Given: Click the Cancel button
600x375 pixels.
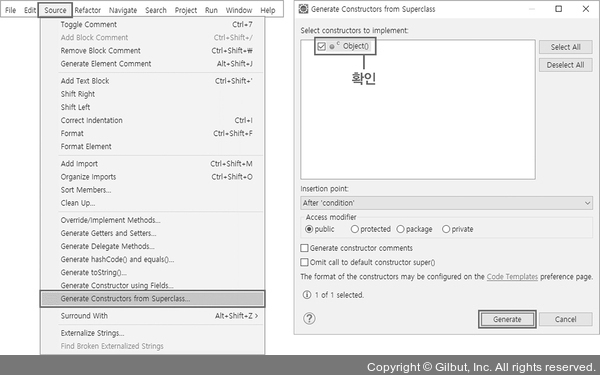Looking at the screenshot, I should click(x=566, y=319).
